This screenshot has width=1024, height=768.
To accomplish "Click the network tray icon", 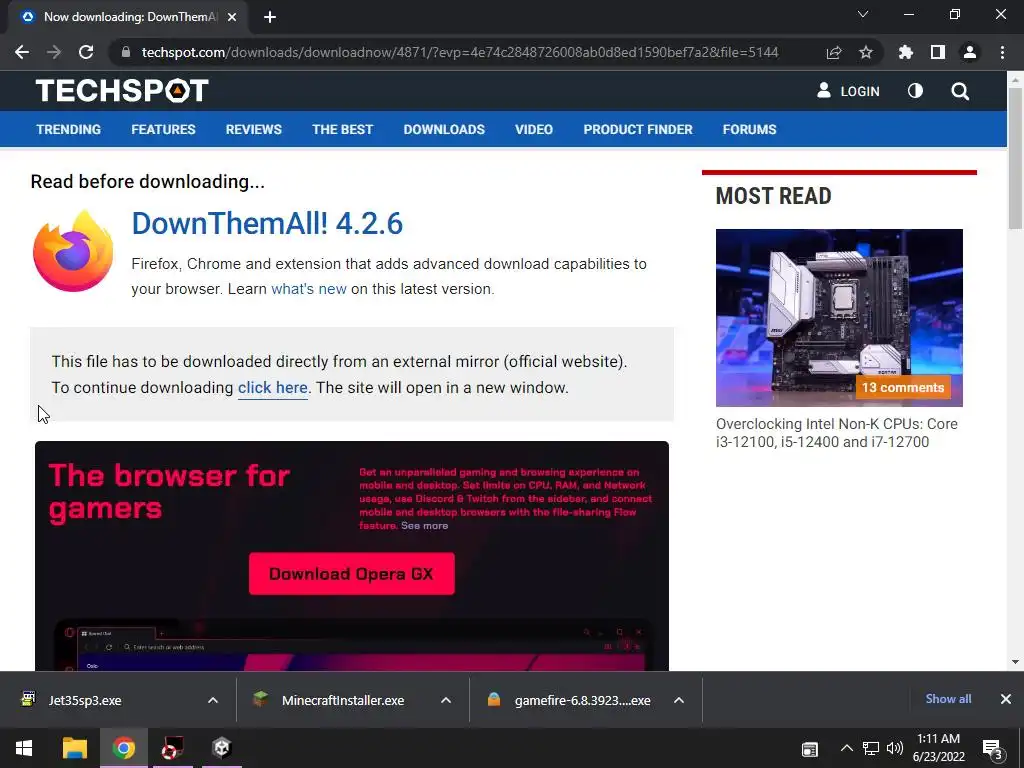I will point(870,748).
